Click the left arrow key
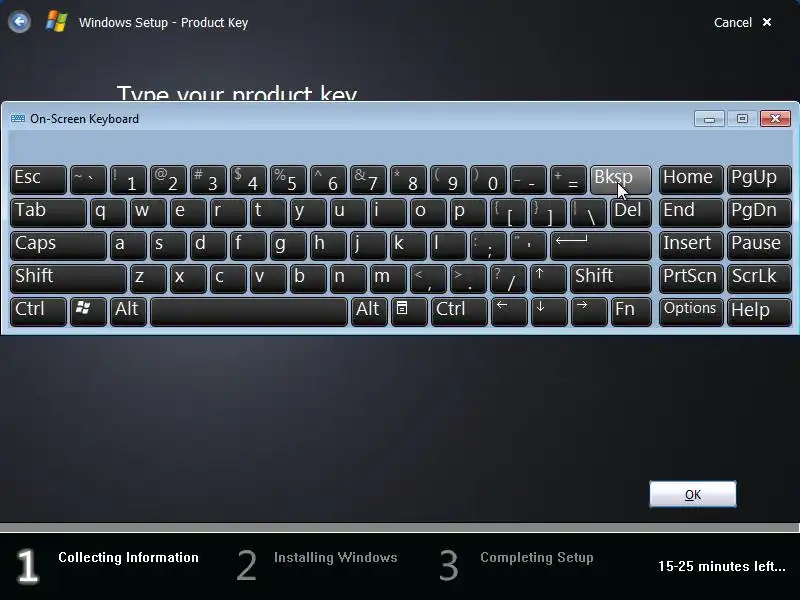Screen dimensions: 800x600 509,312
